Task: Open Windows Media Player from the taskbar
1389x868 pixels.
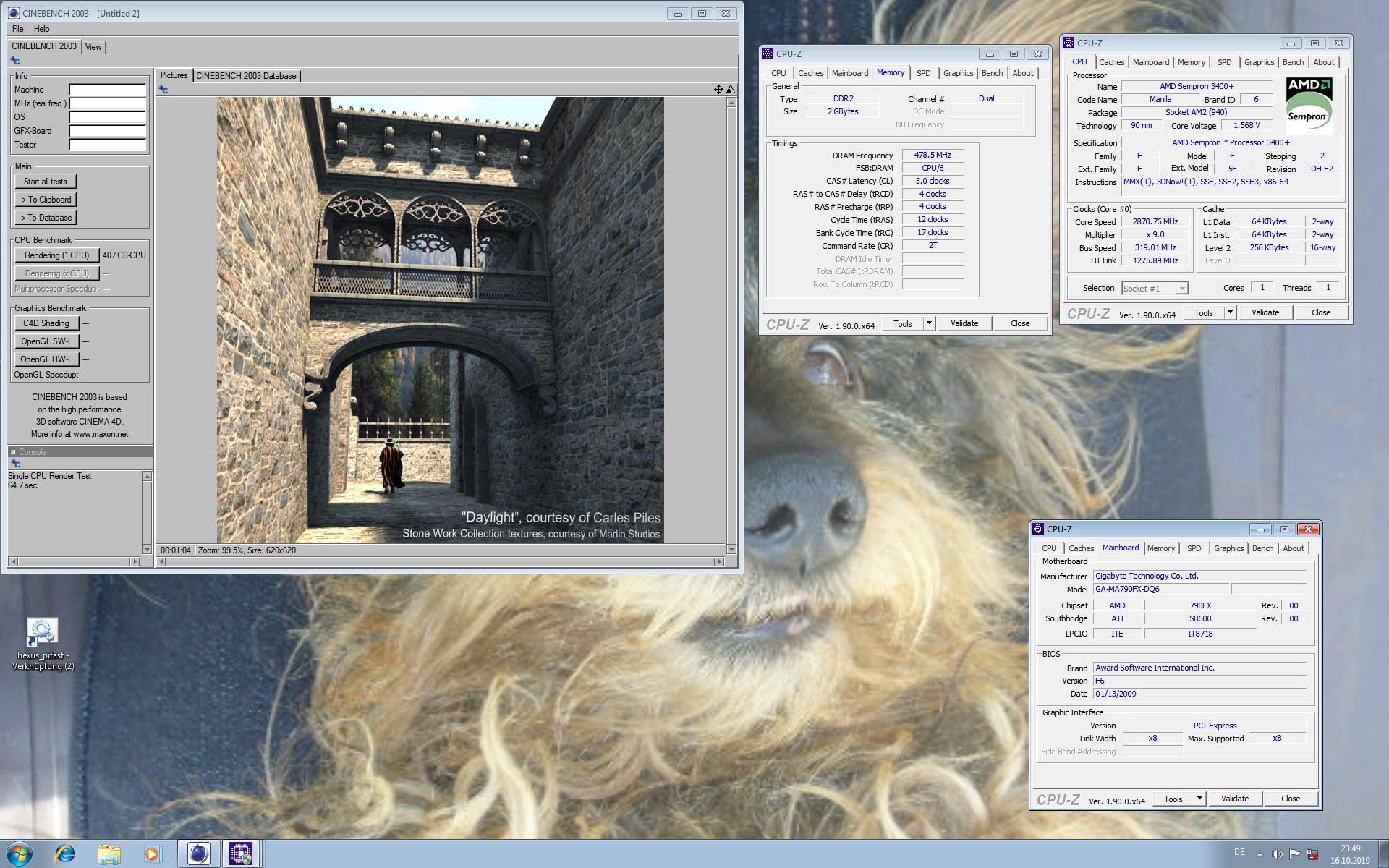Action: [x=152, y=854]
